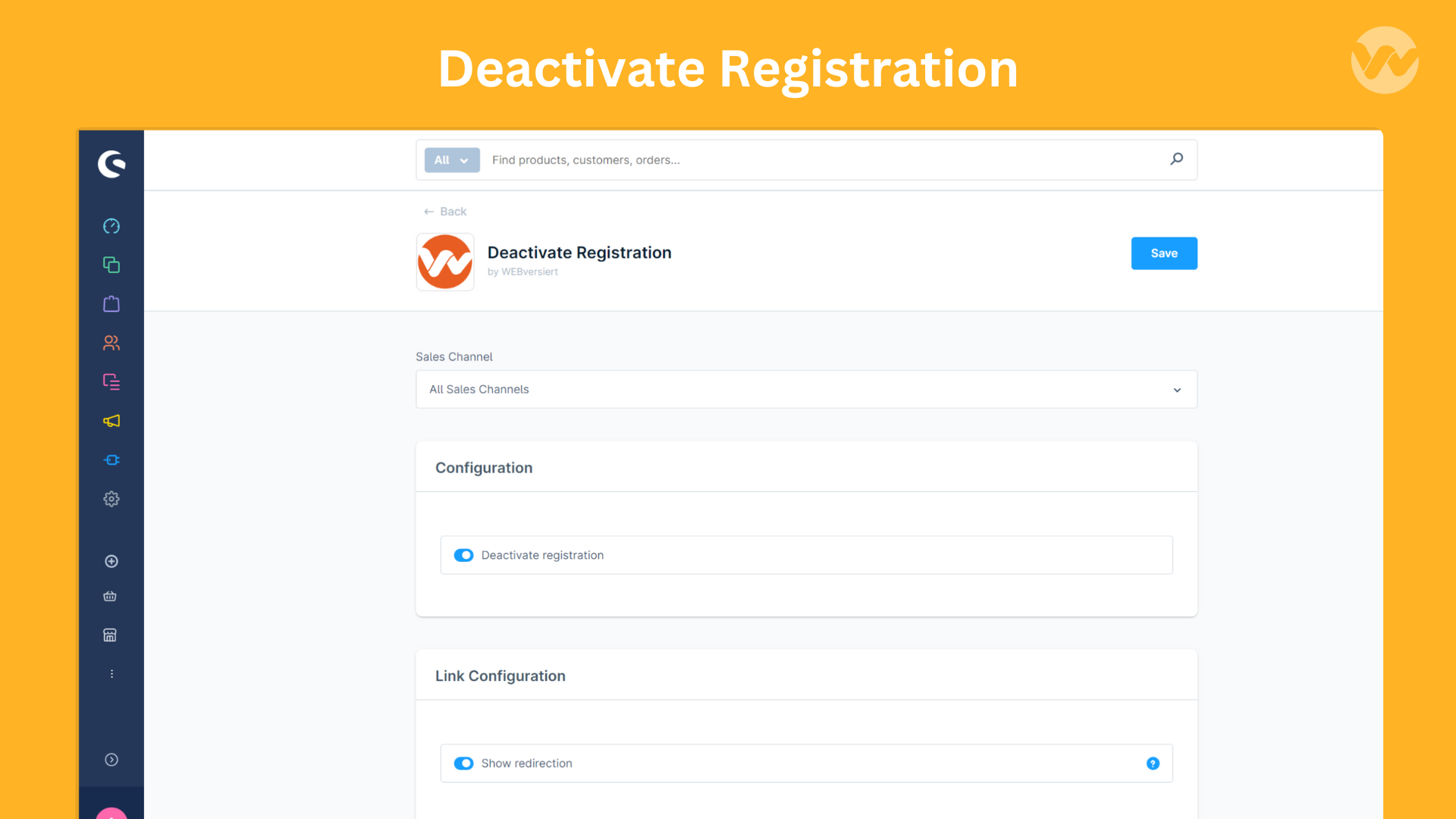Click inside the product search field
The image size is (1456, 819).
point(758,160)
